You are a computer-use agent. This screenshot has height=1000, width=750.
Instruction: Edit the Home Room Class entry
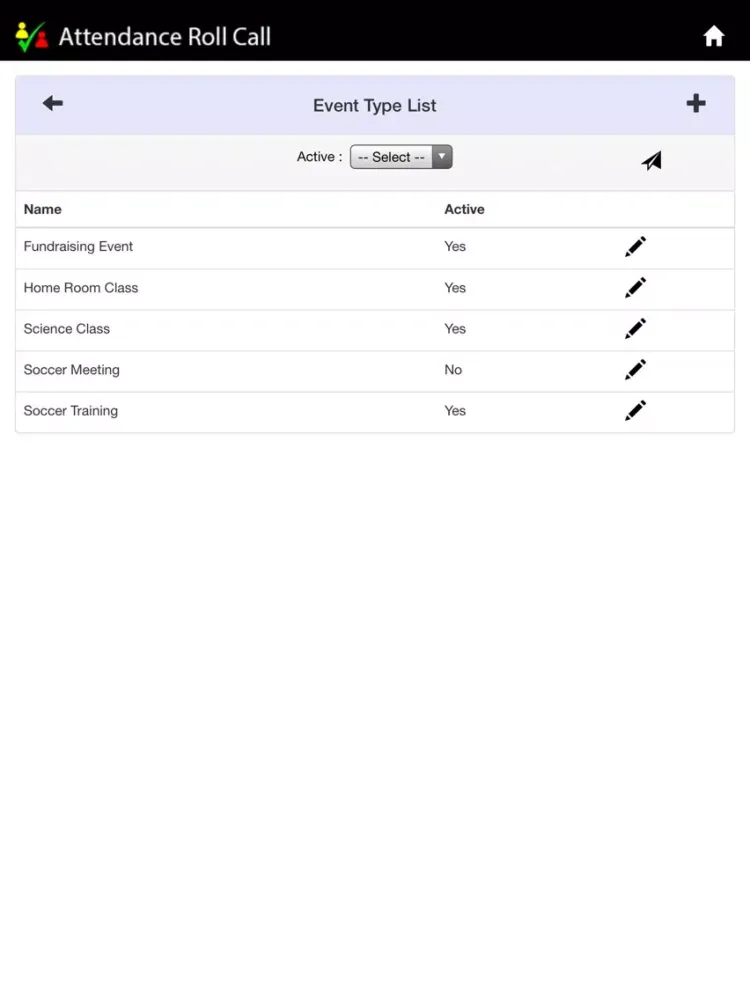(x=635, y=288)
